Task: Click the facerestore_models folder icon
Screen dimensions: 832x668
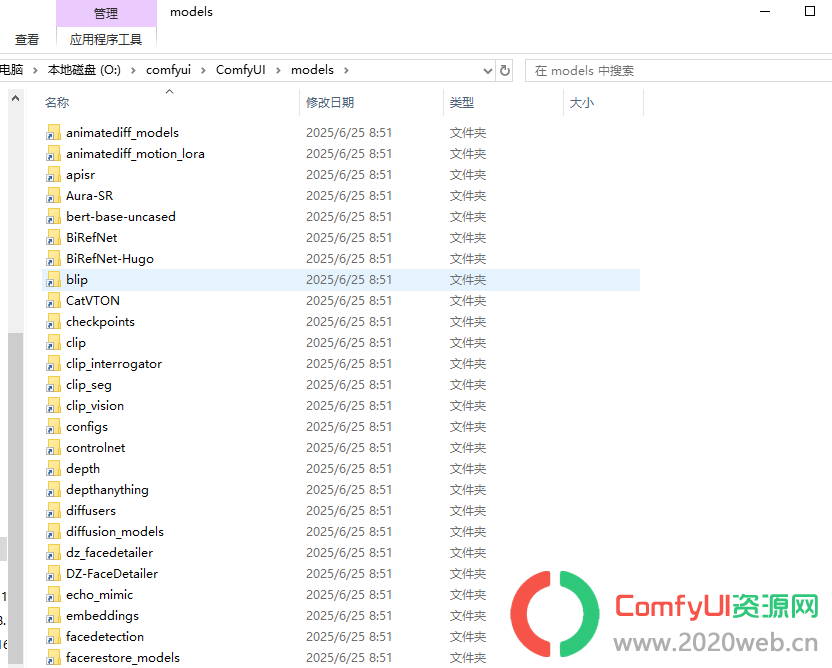Action: pos(53,658)
